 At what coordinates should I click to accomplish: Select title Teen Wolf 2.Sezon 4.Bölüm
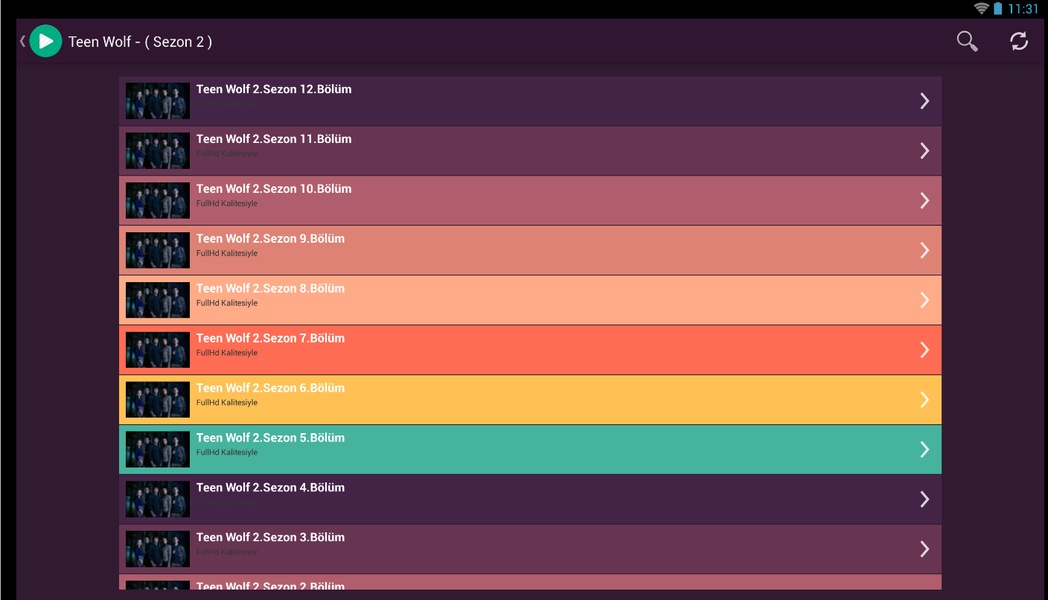point(270,488)
